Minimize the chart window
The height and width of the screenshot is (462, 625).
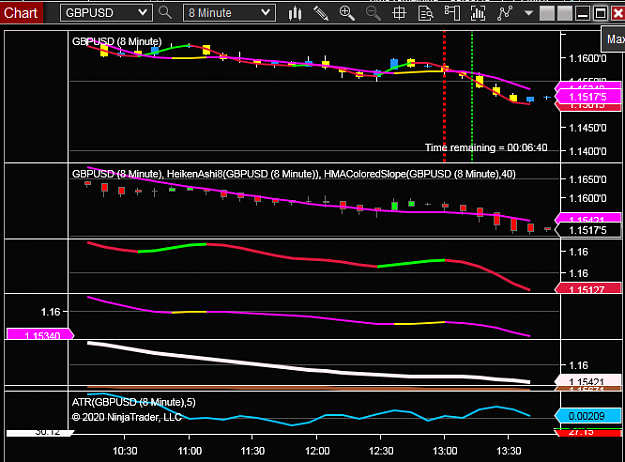coord(582,14)
